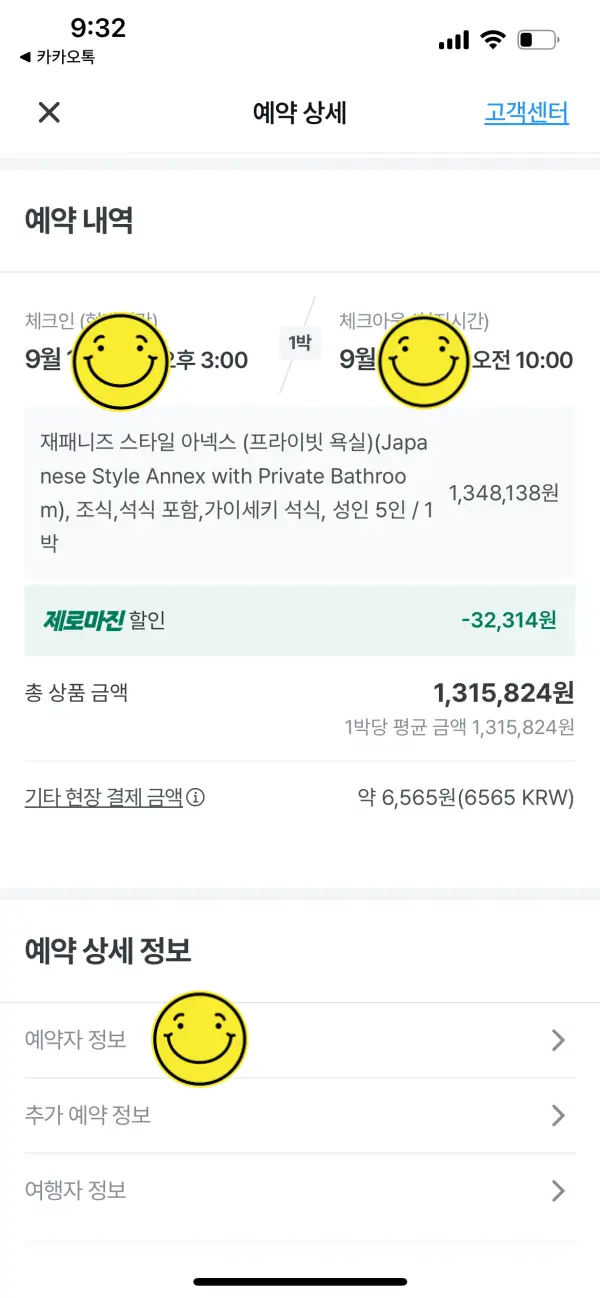This screenshot has width=600, height=1298.
Task: Tap the 1박 night-count badge between check-in and check-out
Action: [x=299, y=344]
